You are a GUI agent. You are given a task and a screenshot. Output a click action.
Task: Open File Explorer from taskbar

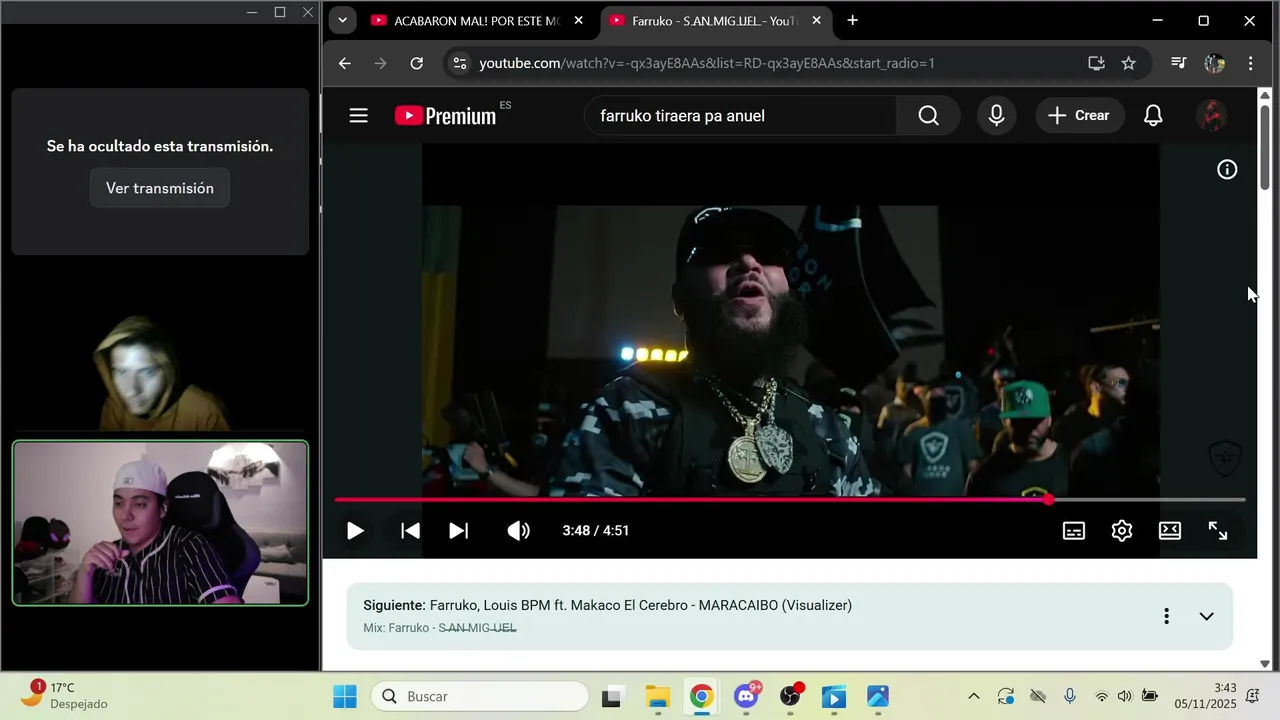pos(657,696)
